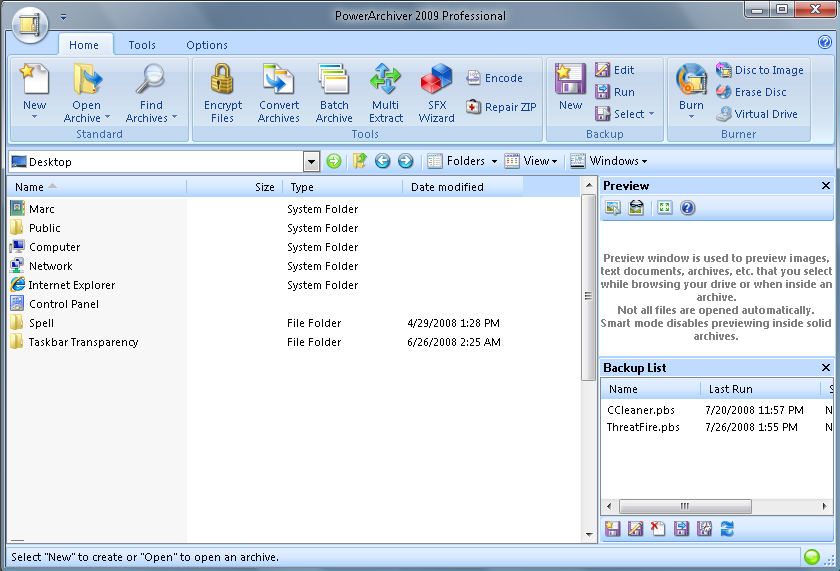This screenshot has width=840, height=571.
Task: Click the Repair ZIP tool
Action: tap(501, 107)
